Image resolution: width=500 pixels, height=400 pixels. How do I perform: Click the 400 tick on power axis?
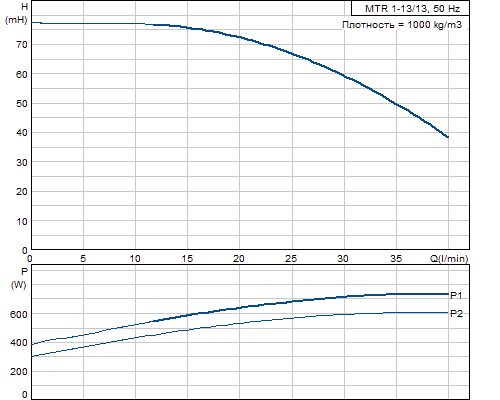[19, 343]
